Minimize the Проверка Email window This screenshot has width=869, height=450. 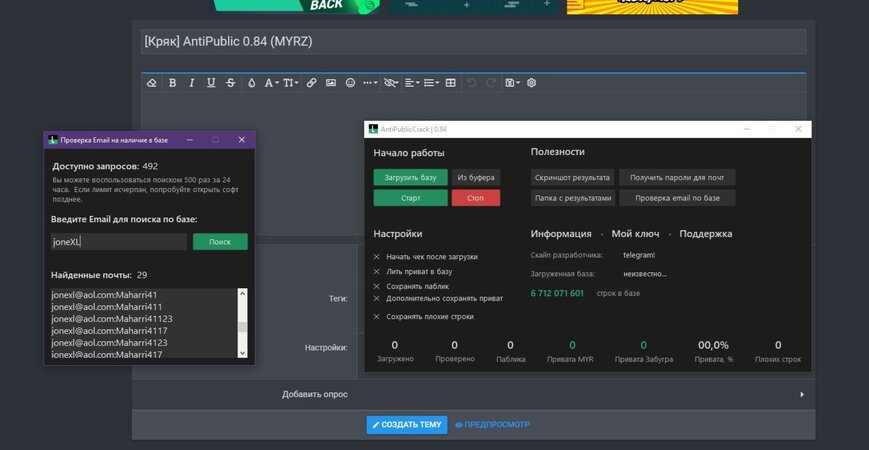point(190,140)
